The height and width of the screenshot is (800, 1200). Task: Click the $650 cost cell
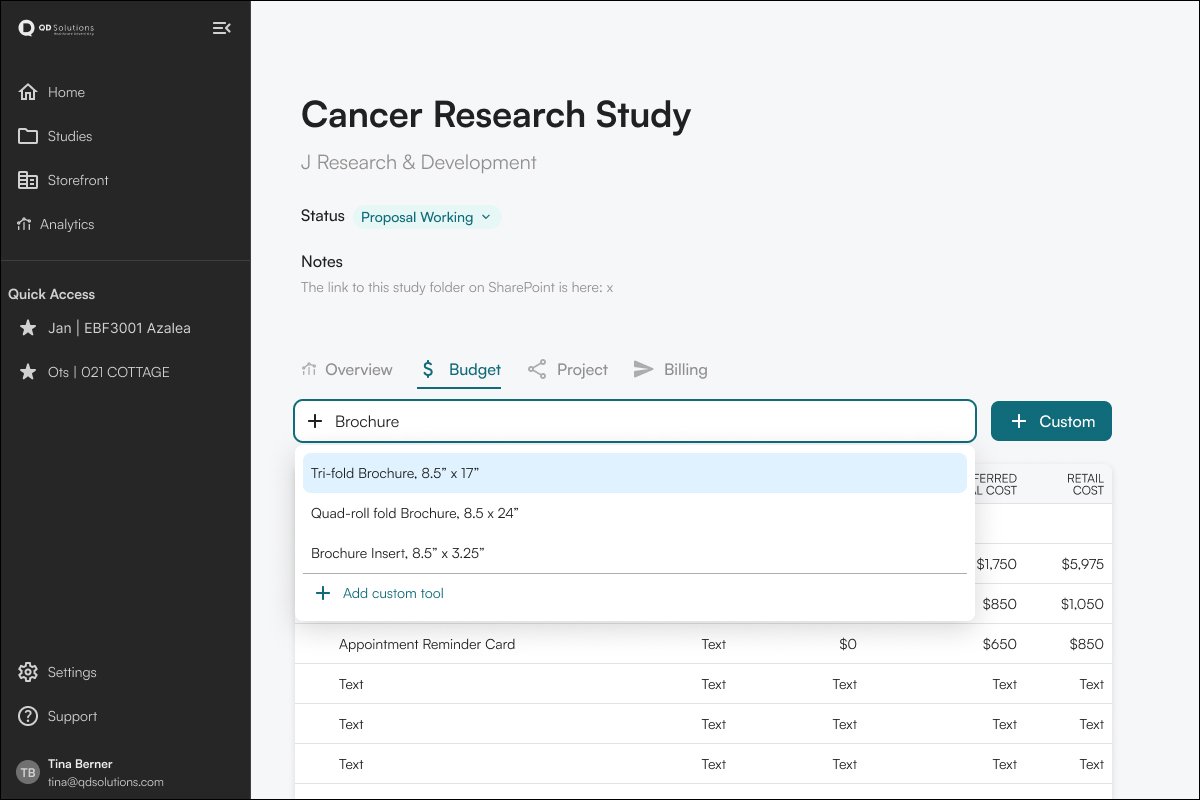point(1000,644)
